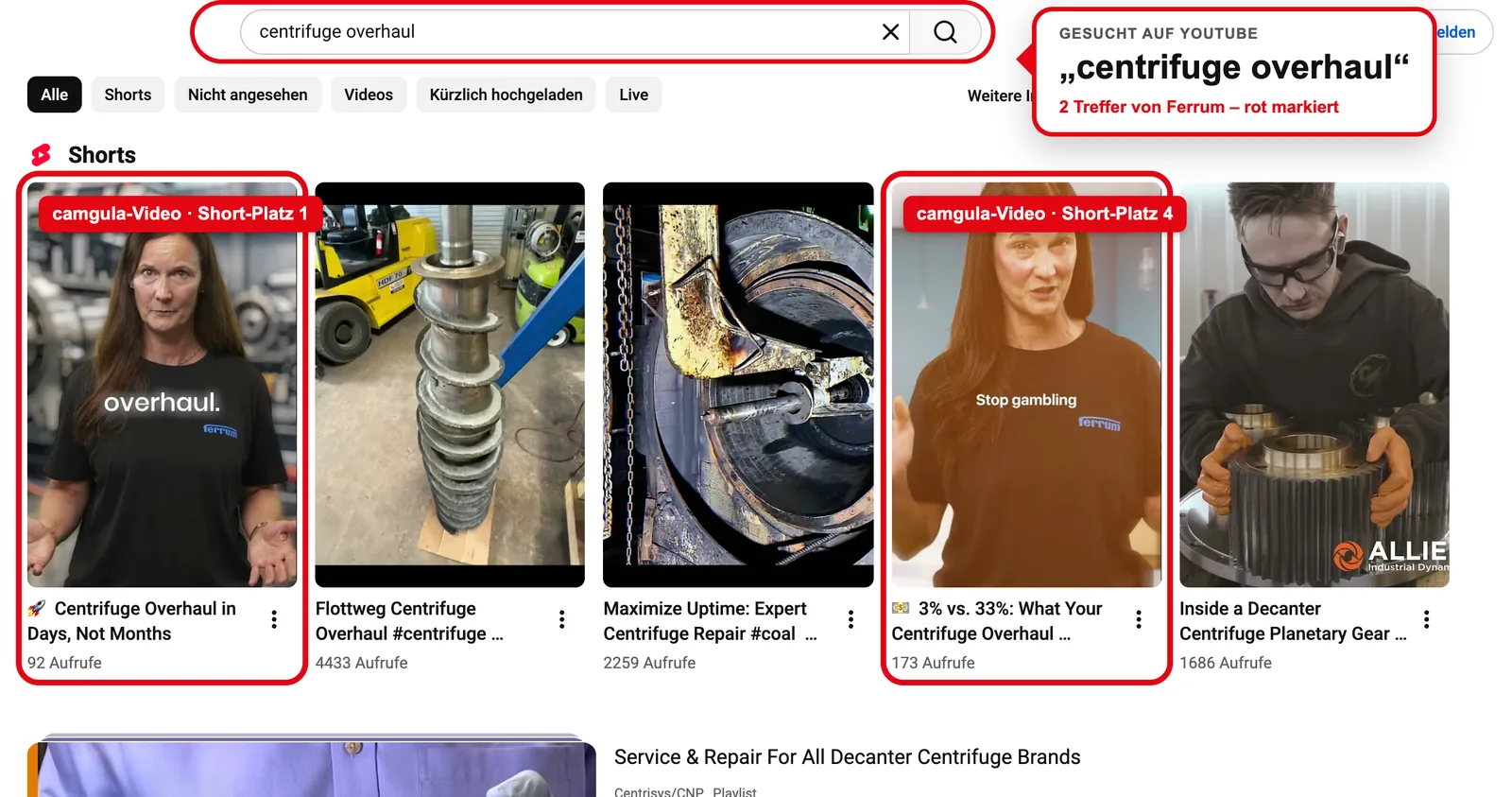Click the 173 Aufrufe view count
Screen dimensions: 1512x797
[934, 663]
